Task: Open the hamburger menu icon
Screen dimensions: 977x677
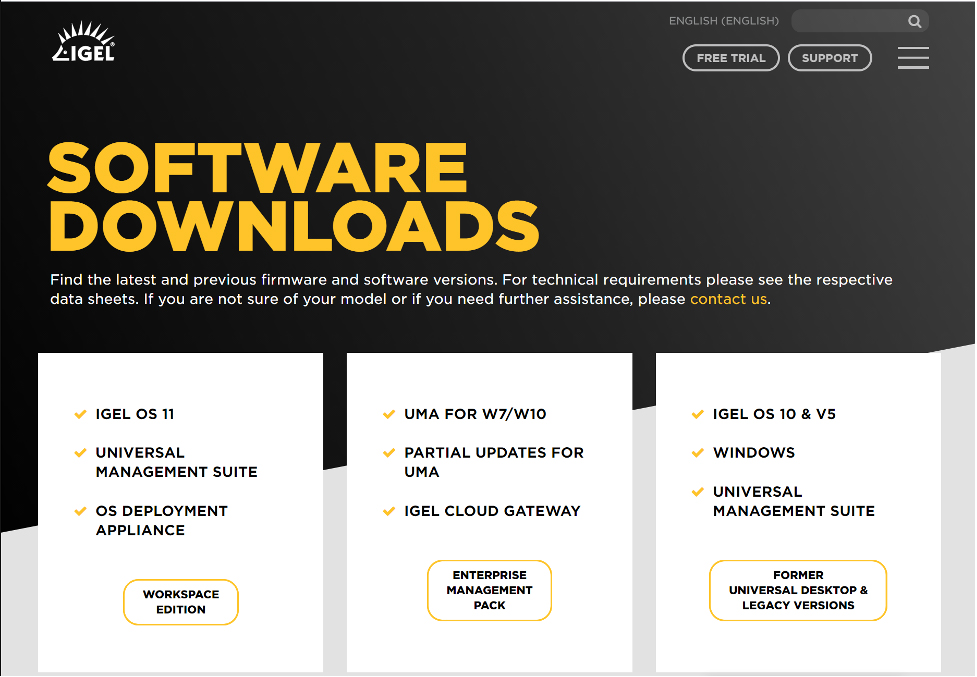Action: pos(913,58)
